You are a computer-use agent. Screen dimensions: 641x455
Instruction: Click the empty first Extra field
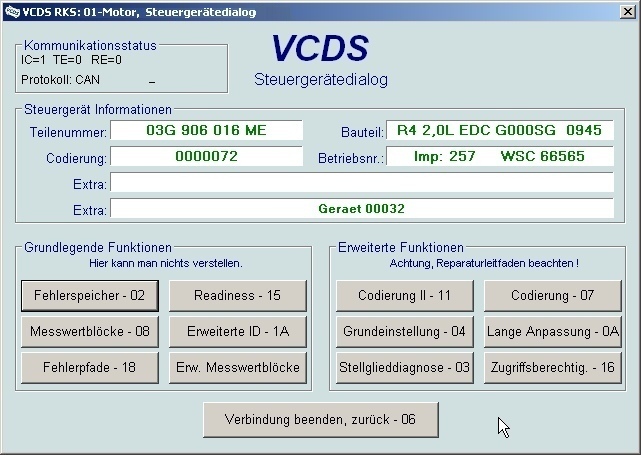[362, 182]
